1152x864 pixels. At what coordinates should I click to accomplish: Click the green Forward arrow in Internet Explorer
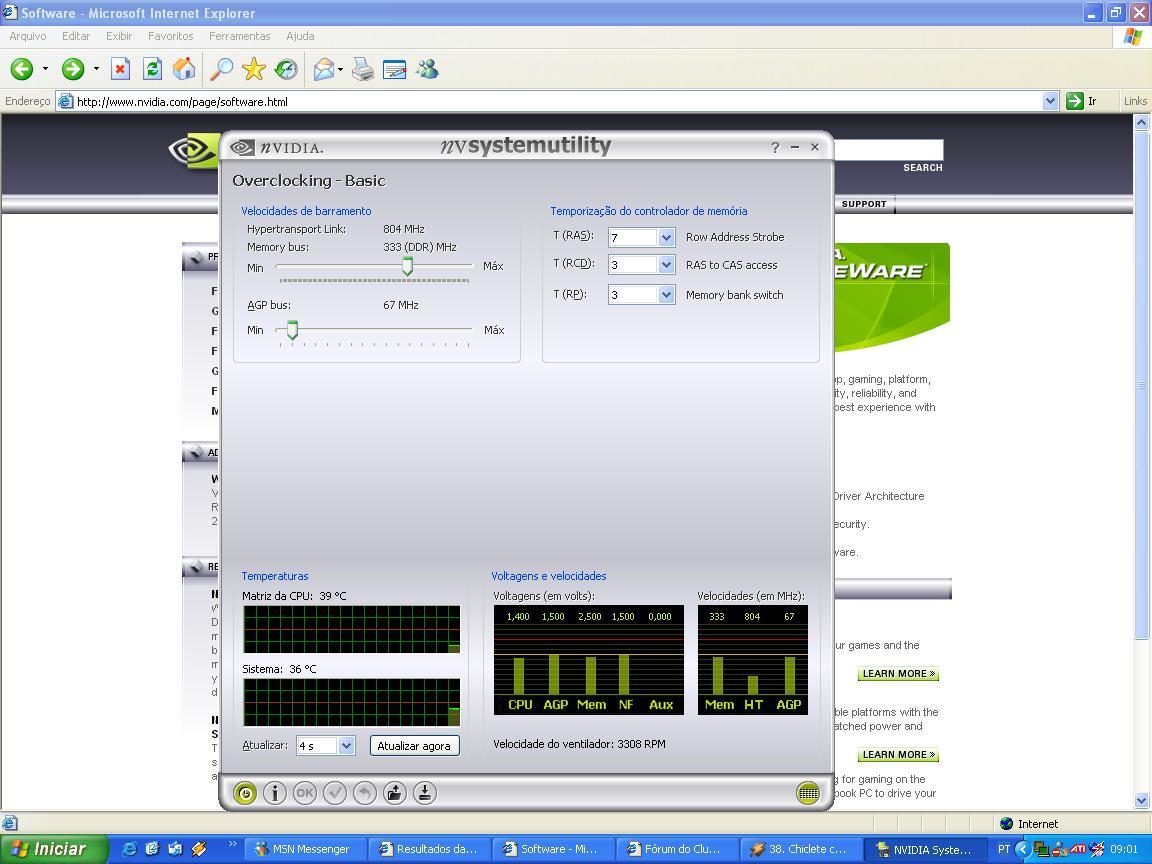[x=73, y=69]
